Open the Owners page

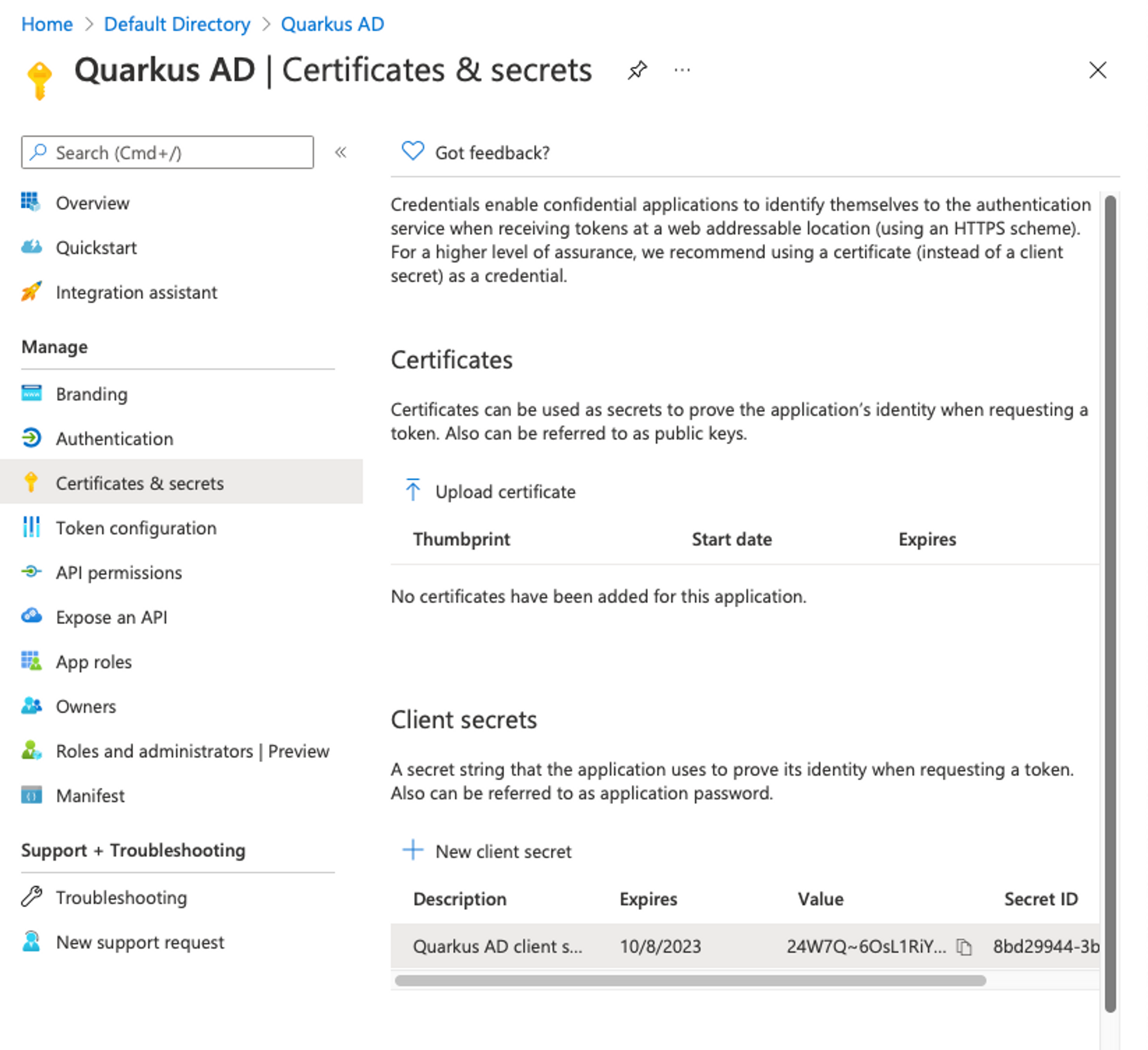point(85,706)
